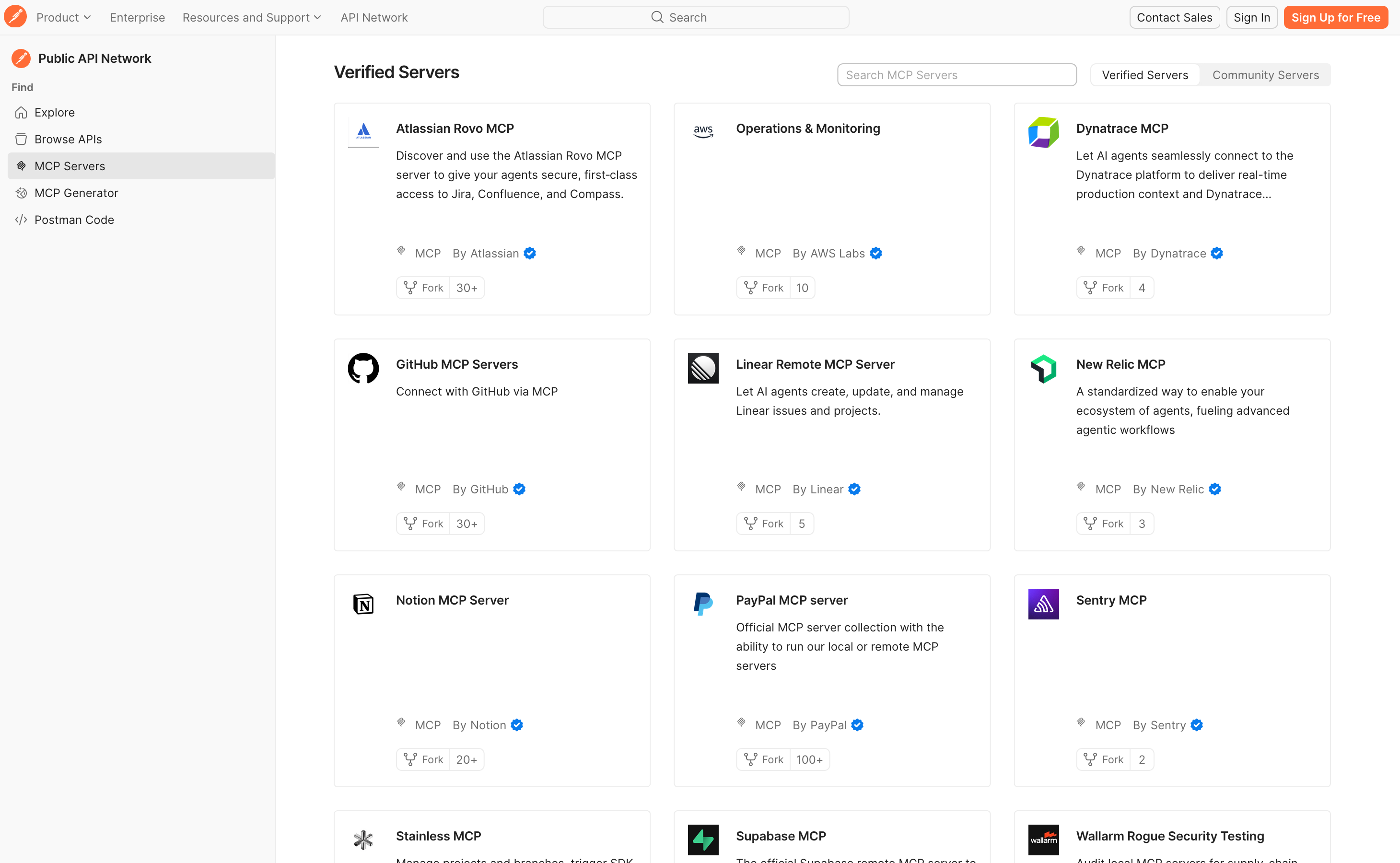Click the Linear logo icon

703,368
